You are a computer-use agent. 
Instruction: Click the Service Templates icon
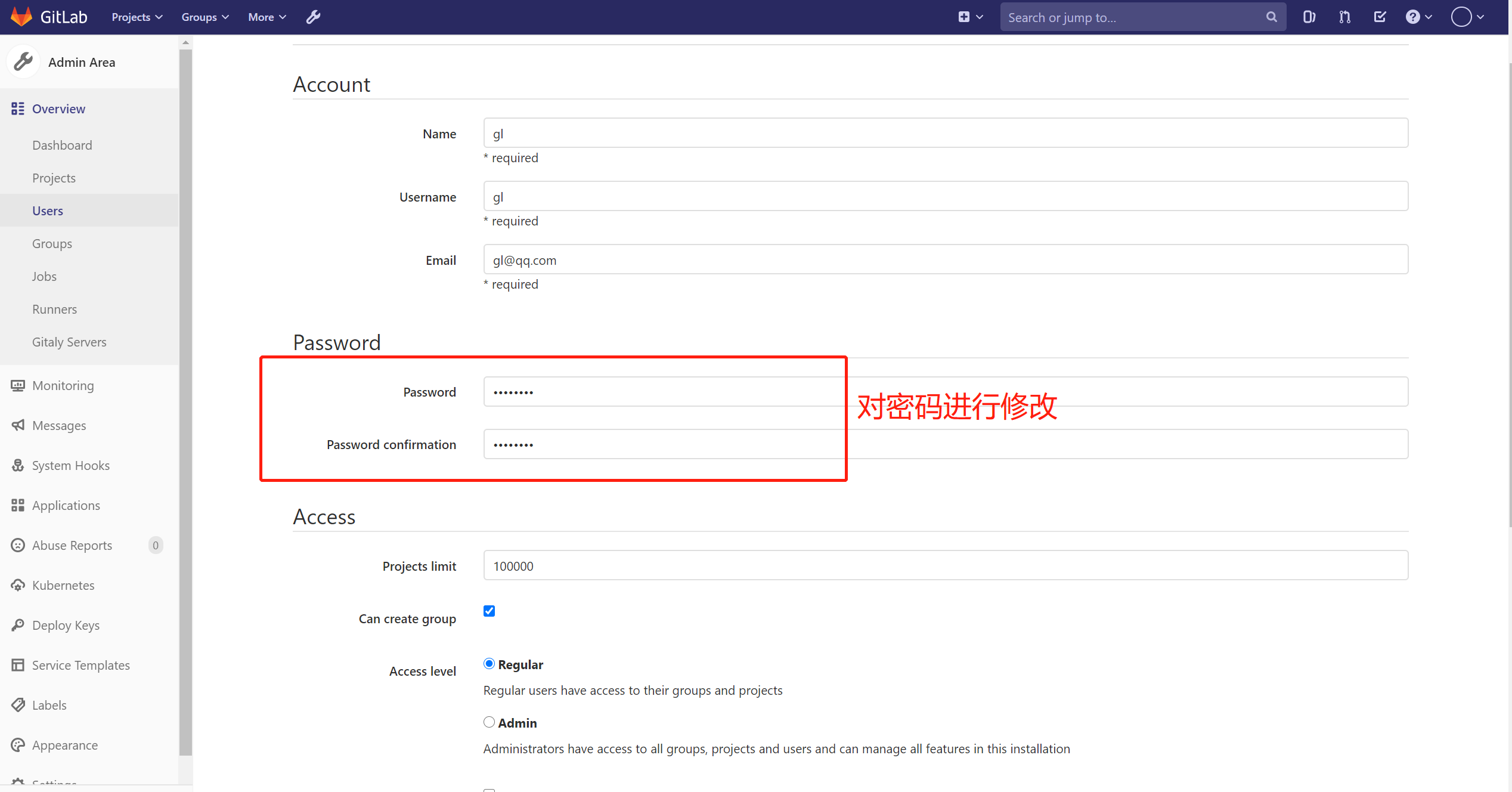click(18, 665)
